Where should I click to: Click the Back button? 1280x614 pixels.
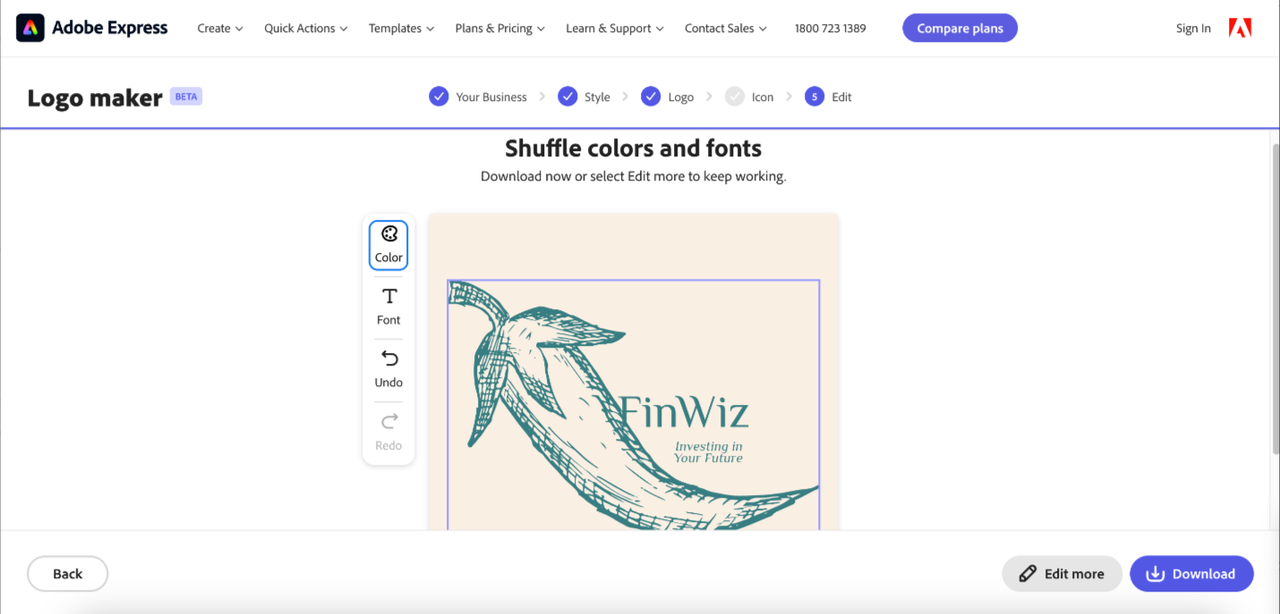[x=68, y=574]
